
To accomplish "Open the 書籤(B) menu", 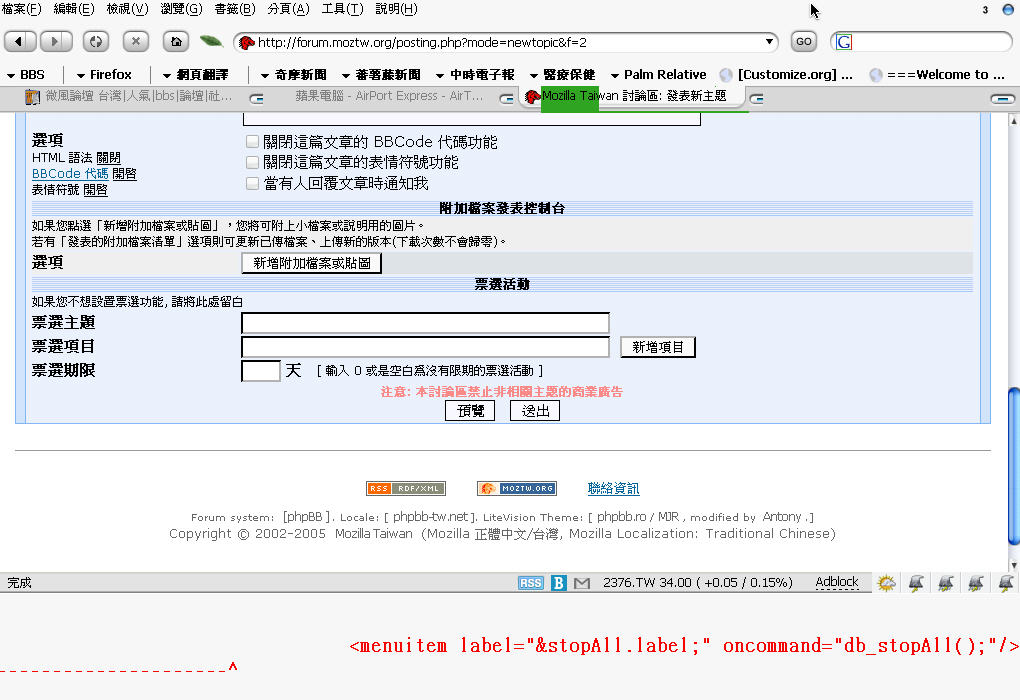I will (235, 9).
